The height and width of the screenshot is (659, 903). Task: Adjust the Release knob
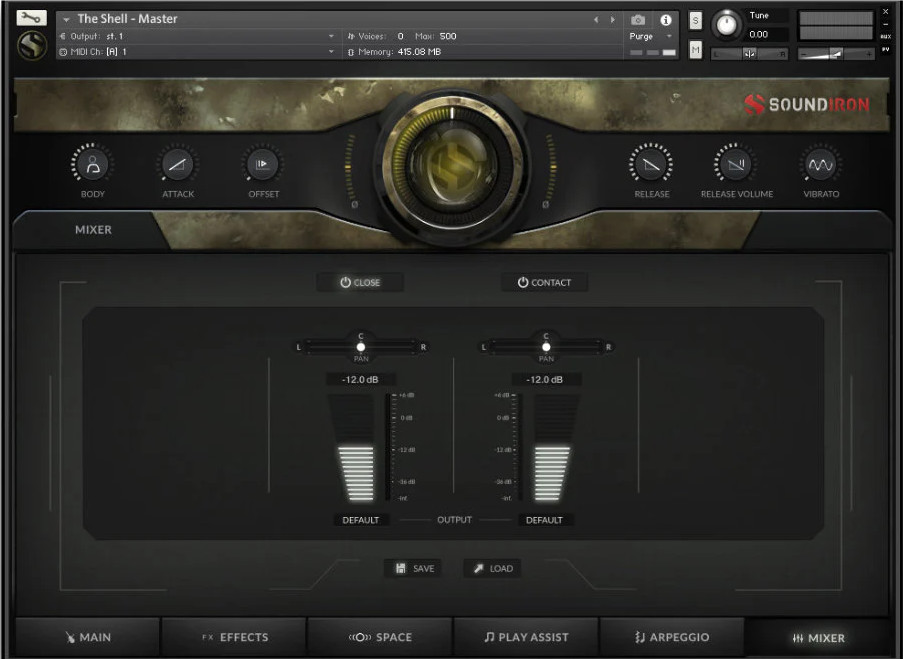650,166
